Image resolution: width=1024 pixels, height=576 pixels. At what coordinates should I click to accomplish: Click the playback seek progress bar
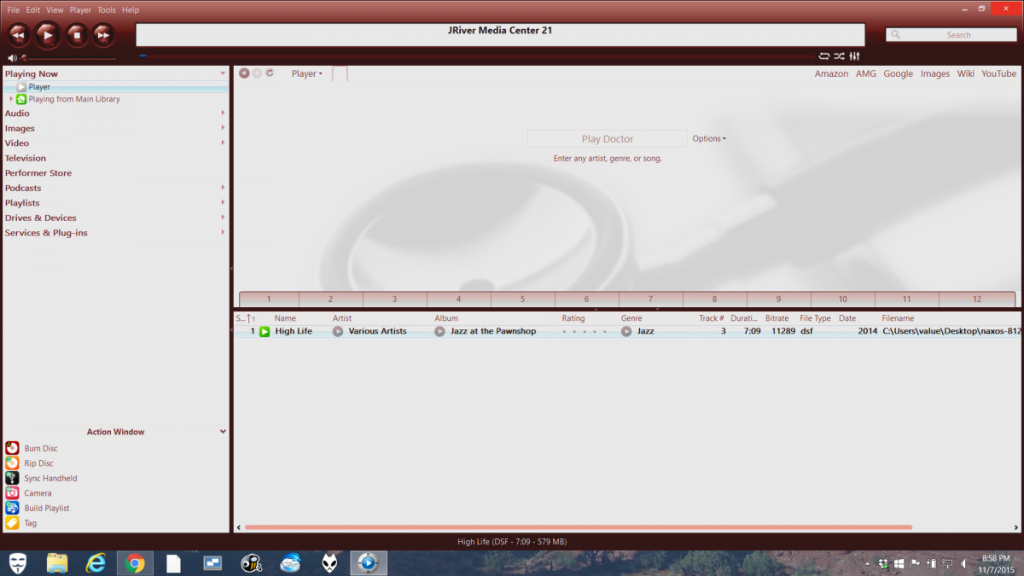pos(475,56)
